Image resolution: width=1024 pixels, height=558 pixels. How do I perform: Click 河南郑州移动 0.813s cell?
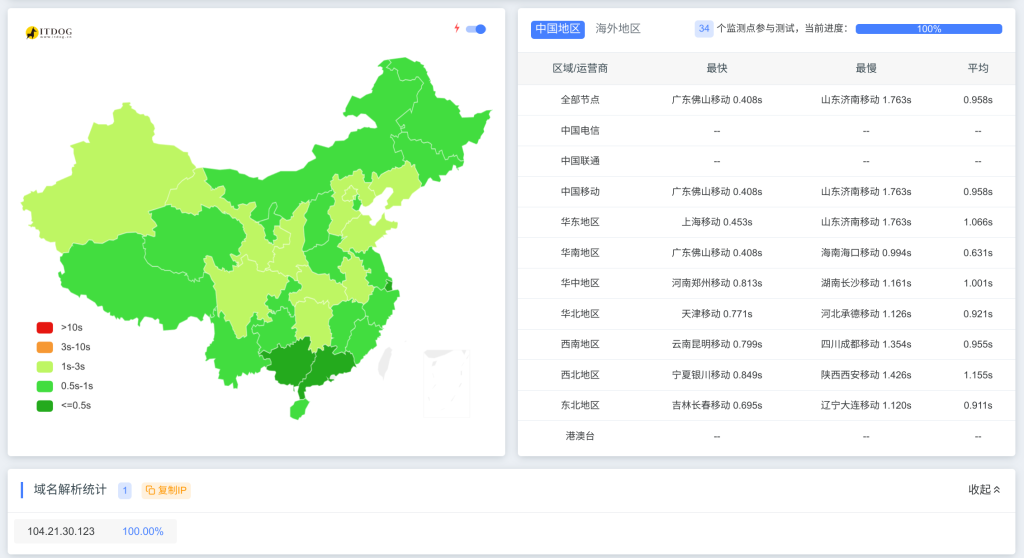pyautogui.click(x=717, y=283)
